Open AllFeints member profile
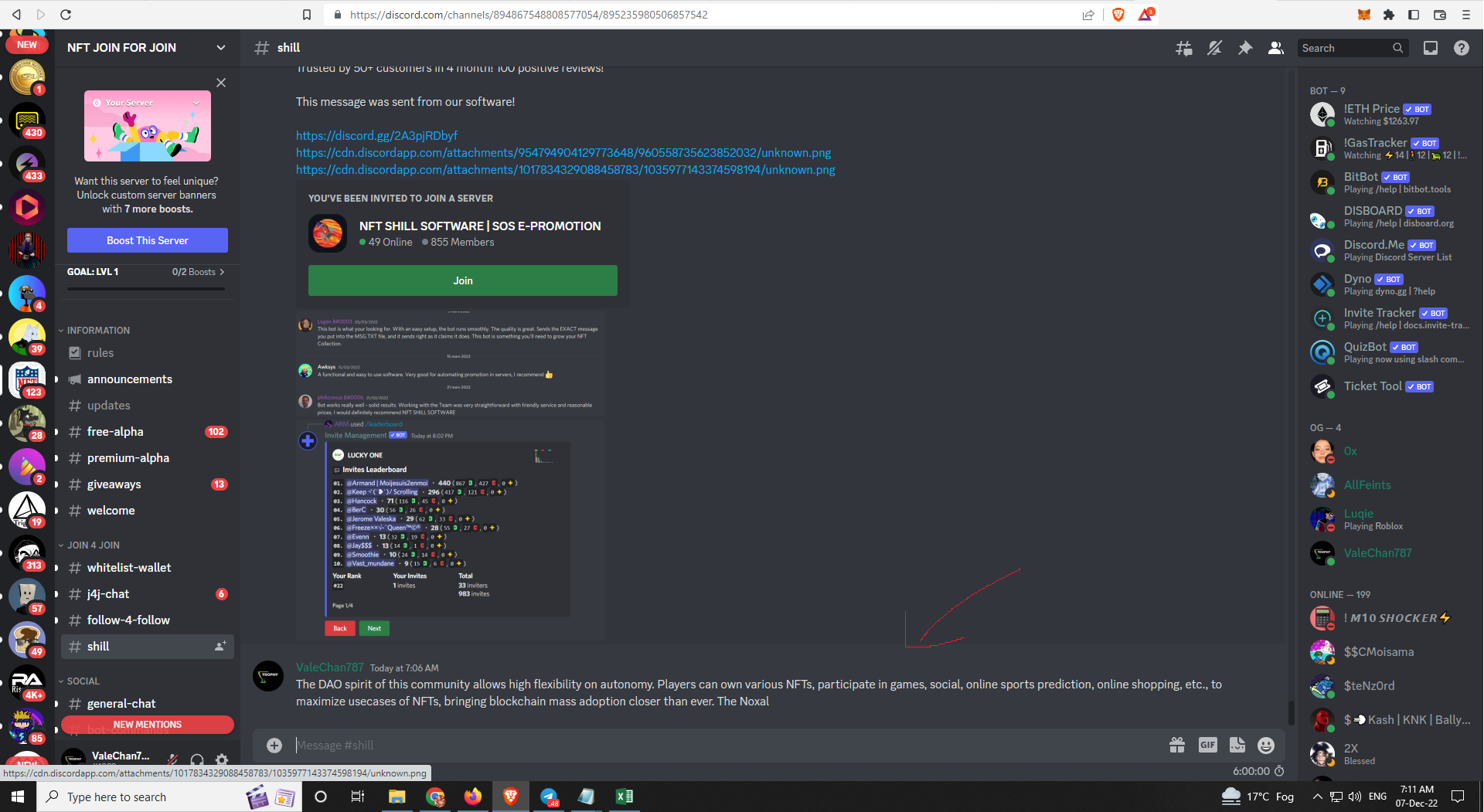 (x=1390, y=485)
